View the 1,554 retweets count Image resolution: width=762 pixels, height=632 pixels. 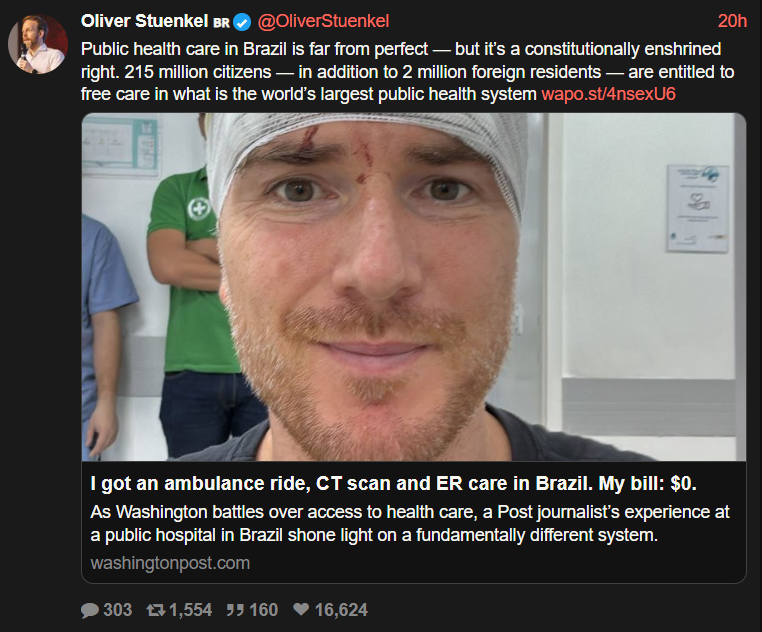(x=190, y=610)
